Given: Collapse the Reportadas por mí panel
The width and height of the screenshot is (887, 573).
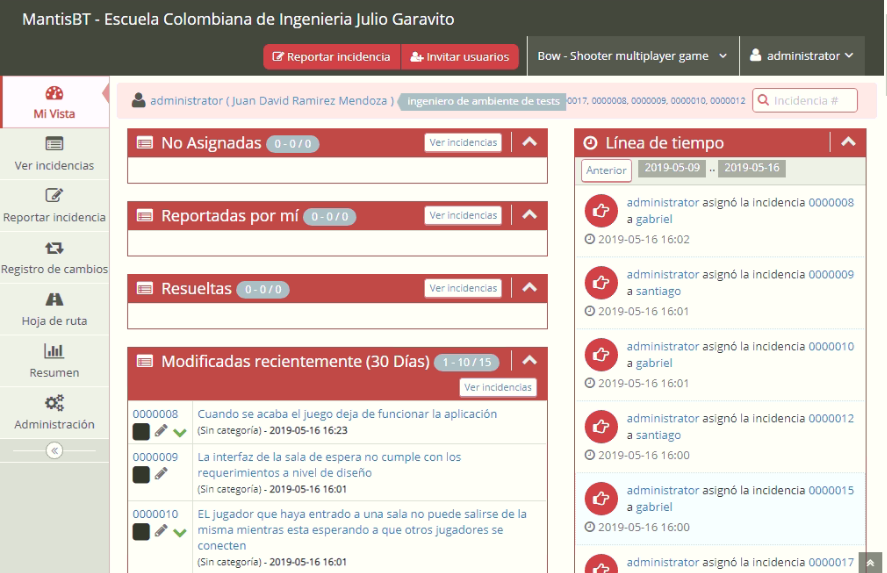Looking at the screenshot, I should click(529, 215).
